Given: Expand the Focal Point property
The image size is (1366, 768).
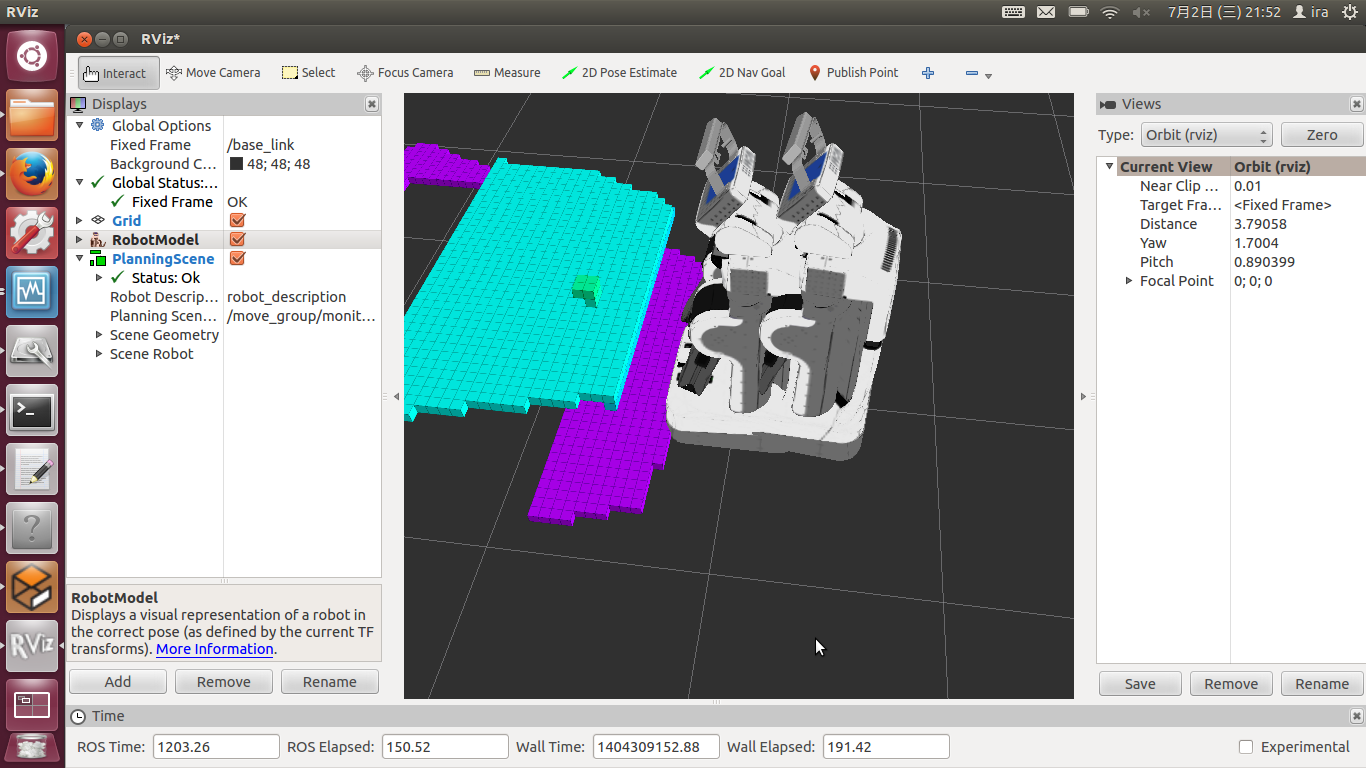Looking at the screenshot, I should (x=1129, y=281).
